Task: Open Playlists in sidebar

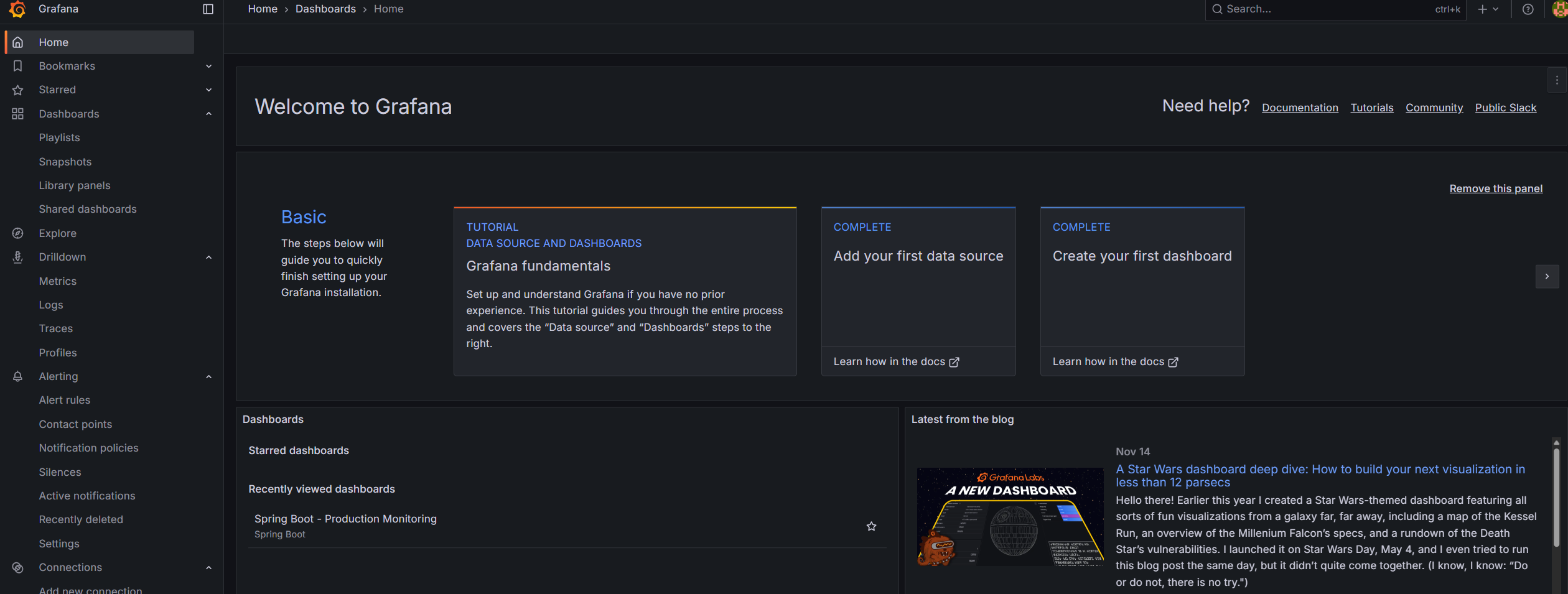Action: 59,137
